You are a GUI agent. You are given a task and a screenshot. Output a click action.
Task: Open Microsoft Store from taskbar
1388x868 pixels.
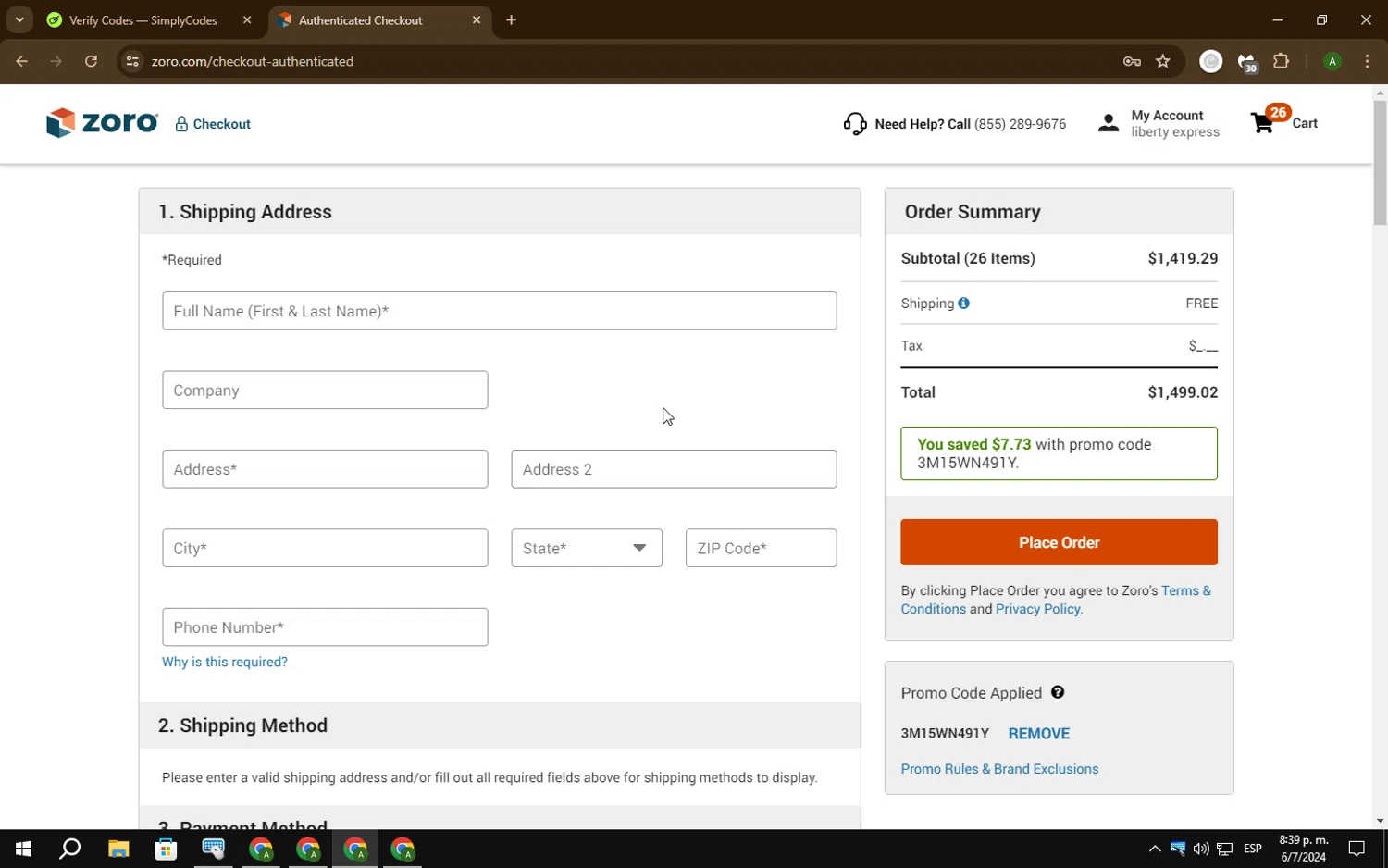coord(166,849)
